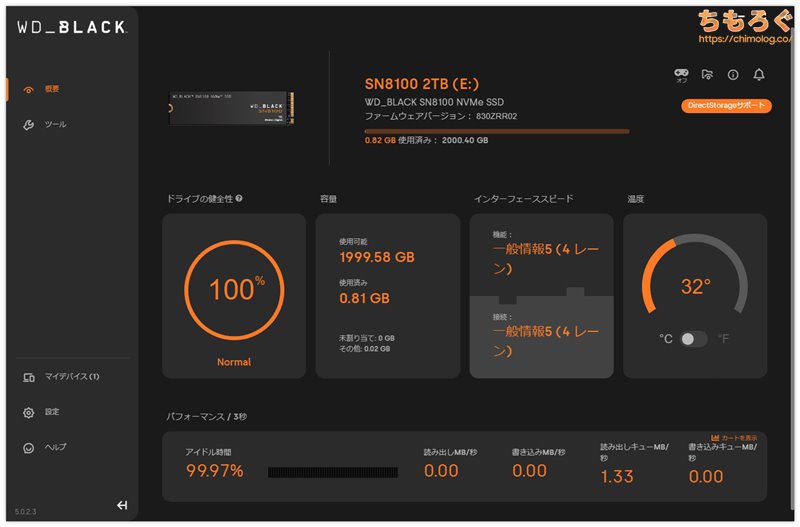Open the folder shortcut icon in header
Screen dimensions: 800x527
point(707,75)
